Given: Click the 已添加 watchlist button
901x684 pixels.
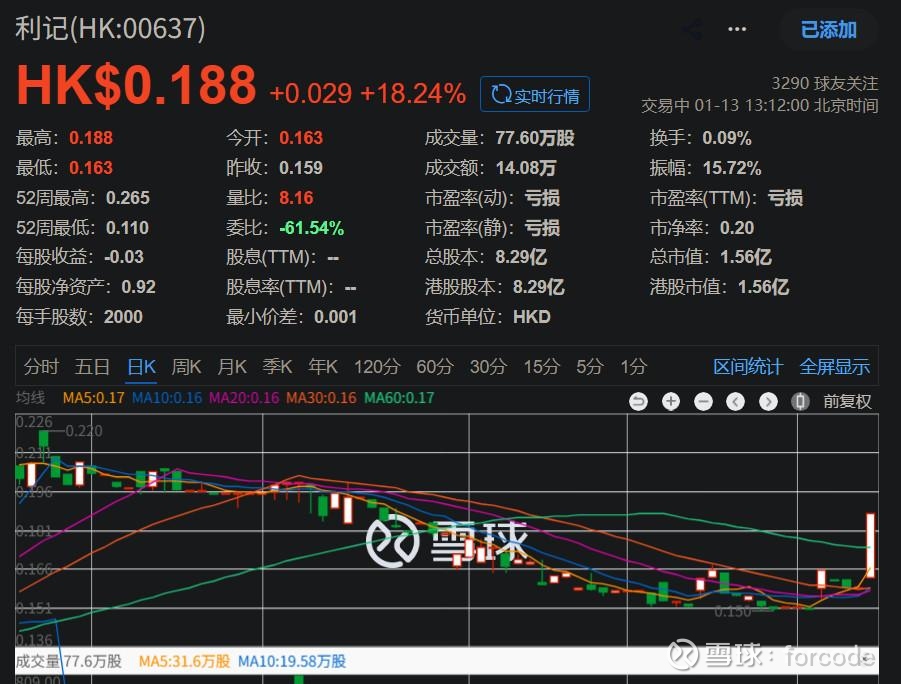Looking at the screenshot, I should pyautogui.click(x=829, y=29).
